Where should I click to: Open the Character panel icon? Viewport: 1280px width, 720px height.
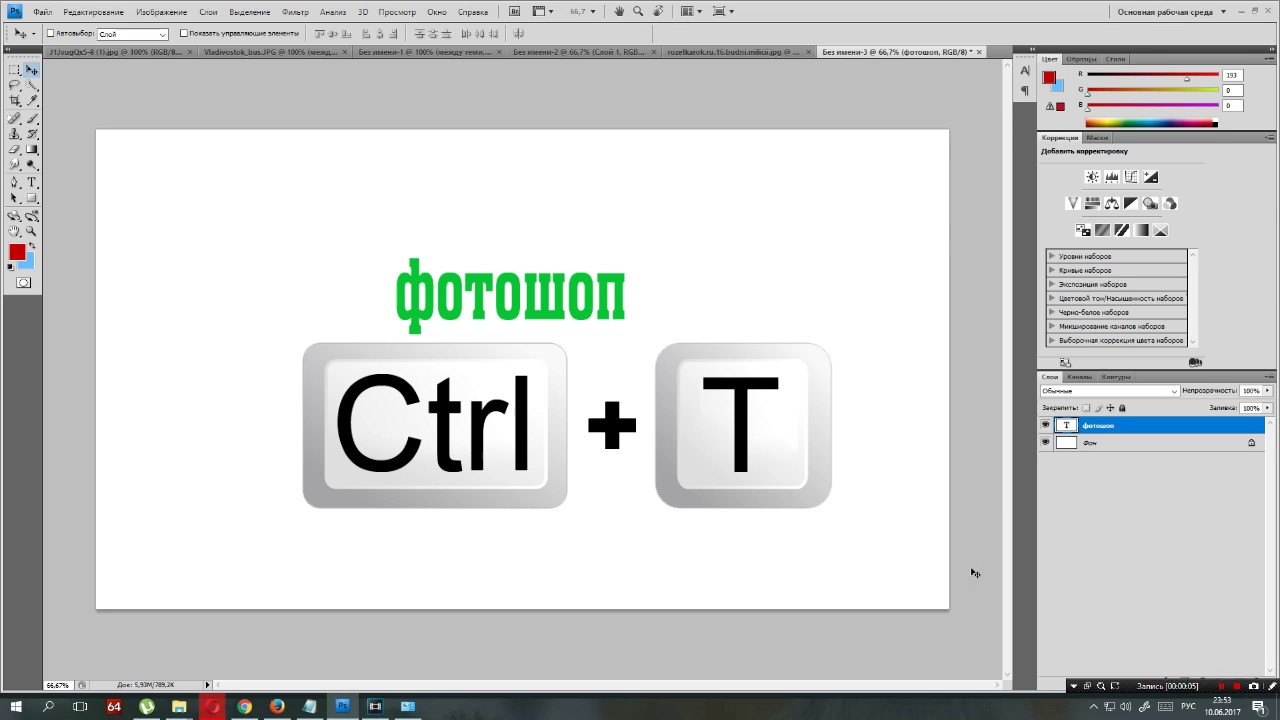(x=1025, y=71)
